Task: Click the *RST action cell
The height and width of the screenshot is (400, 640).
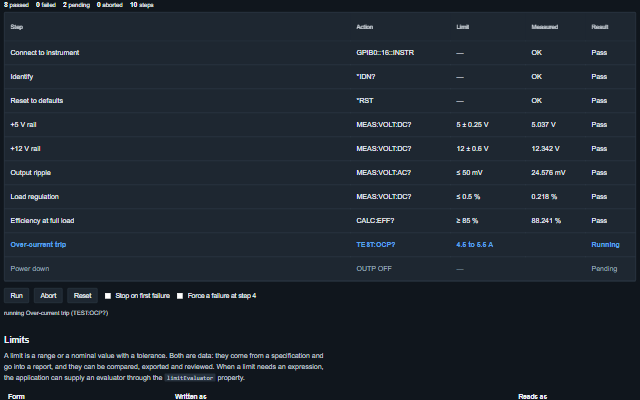Action: [x=365, y=101]
